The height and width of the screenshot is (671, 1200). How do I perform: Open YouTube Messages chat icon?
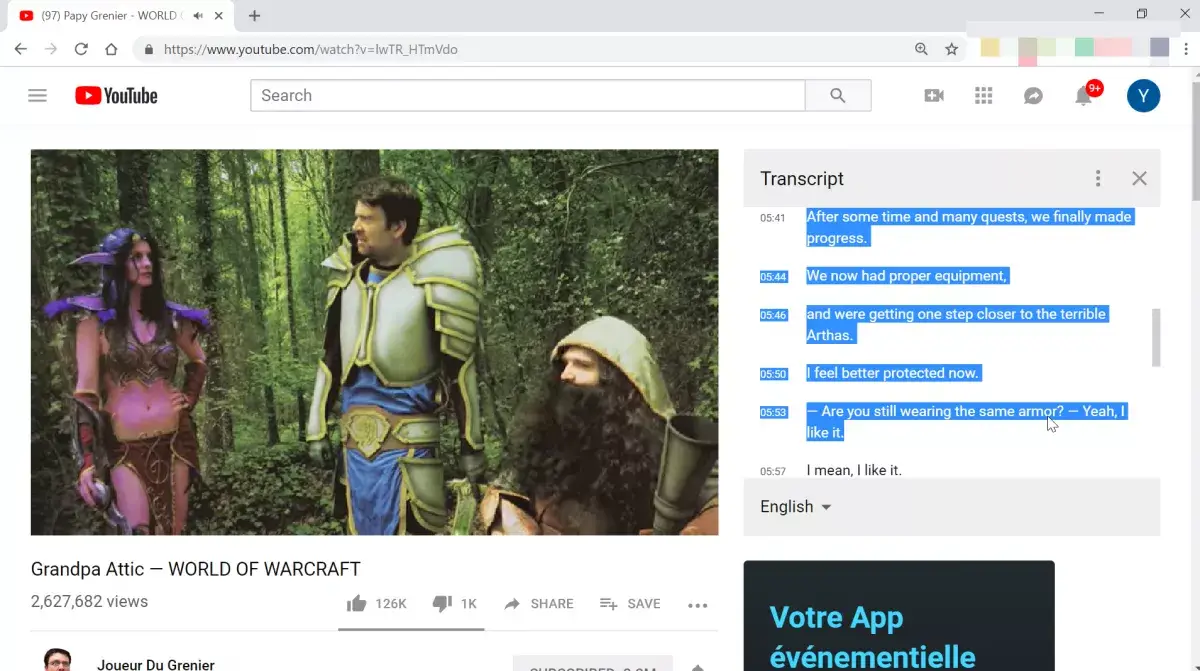1033,95
